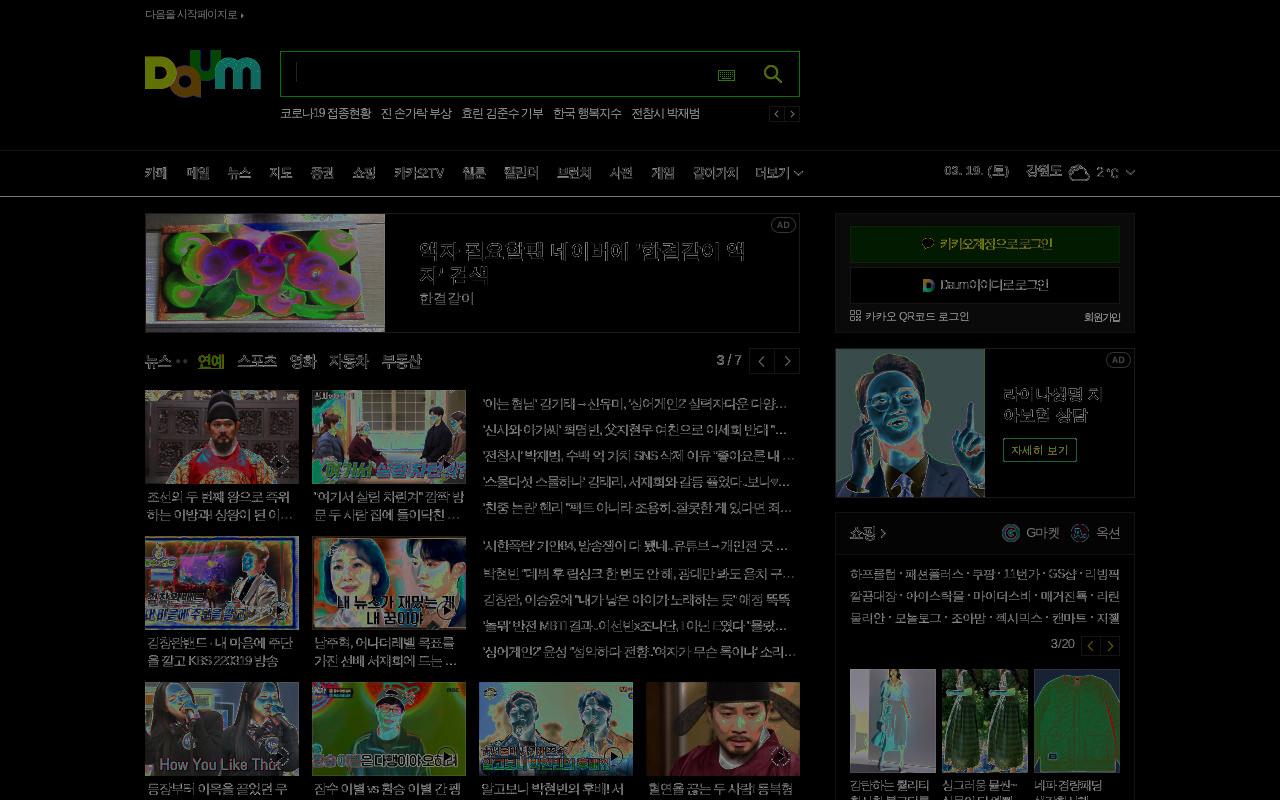The height and width of the screenshot is (800, 1280).
Task: Click 카카오계정으로 로그인 button
Action: coord(985,244)
